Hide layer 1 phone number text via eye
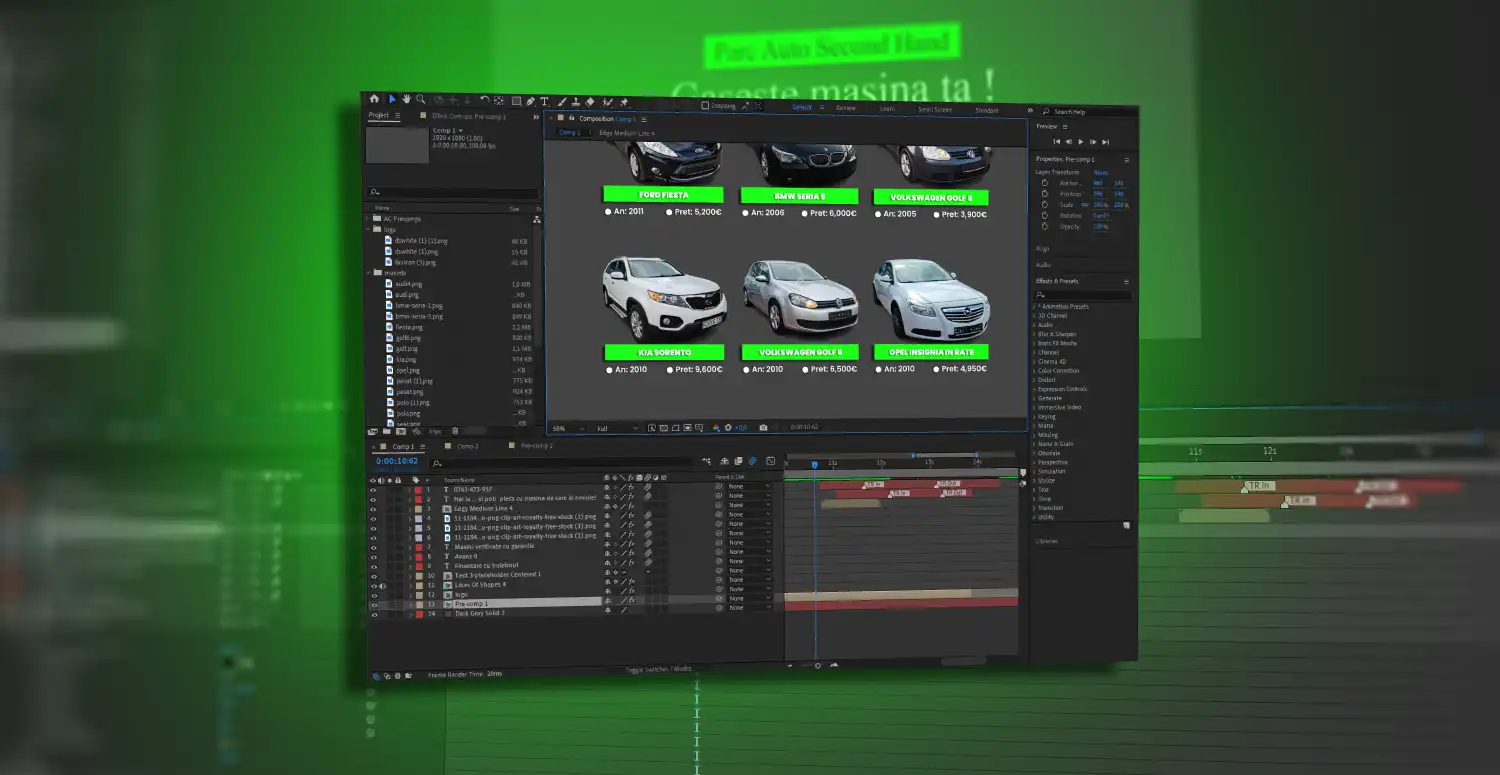This screenshot has height=775, width=1500. [x=373, y=490]
